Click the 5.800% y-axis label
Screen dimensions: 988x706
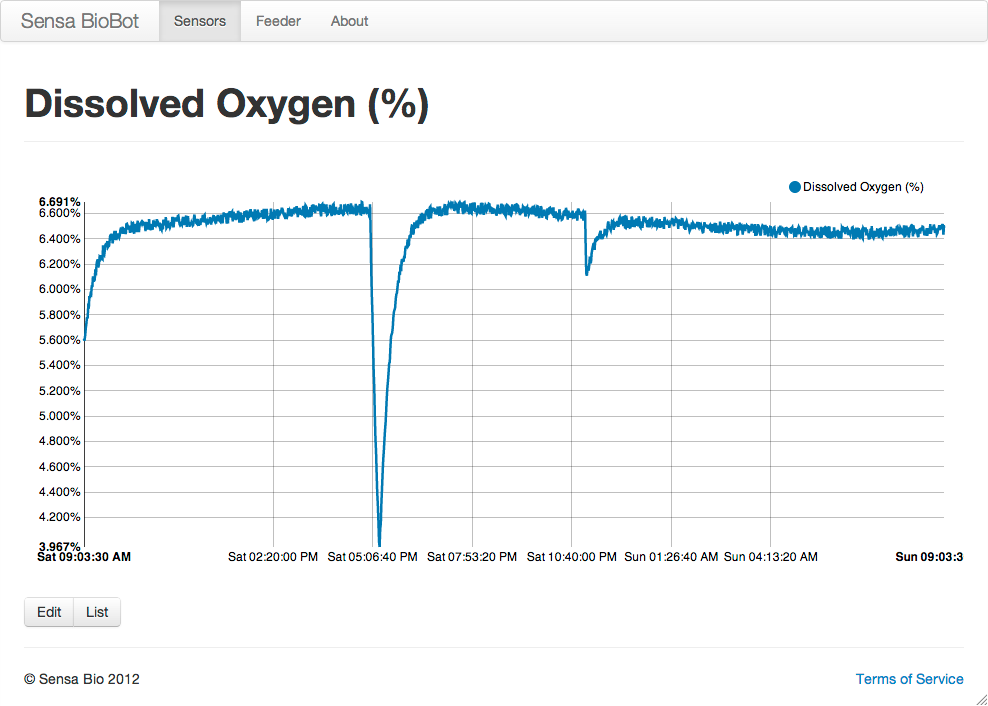60,315
